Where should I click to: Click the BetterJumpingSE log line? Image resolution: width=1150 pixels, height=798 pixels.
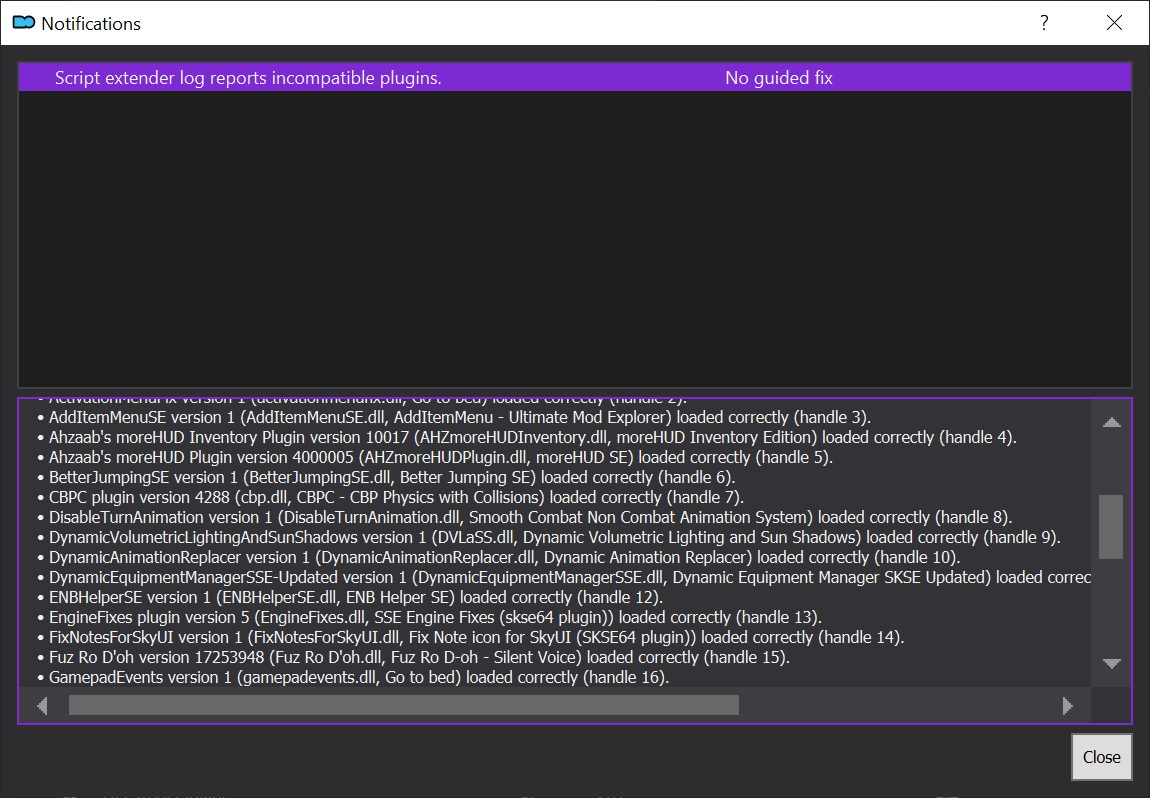coord(386,477)
